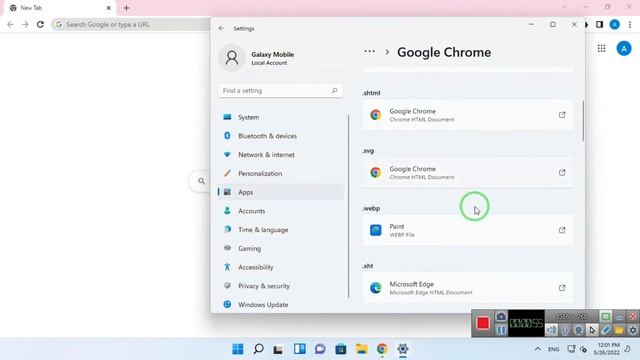This screenshot has width=640, height=360.
Task: Toggle the recorder mouse cursor capture icon
Action: tap(592, 330)
